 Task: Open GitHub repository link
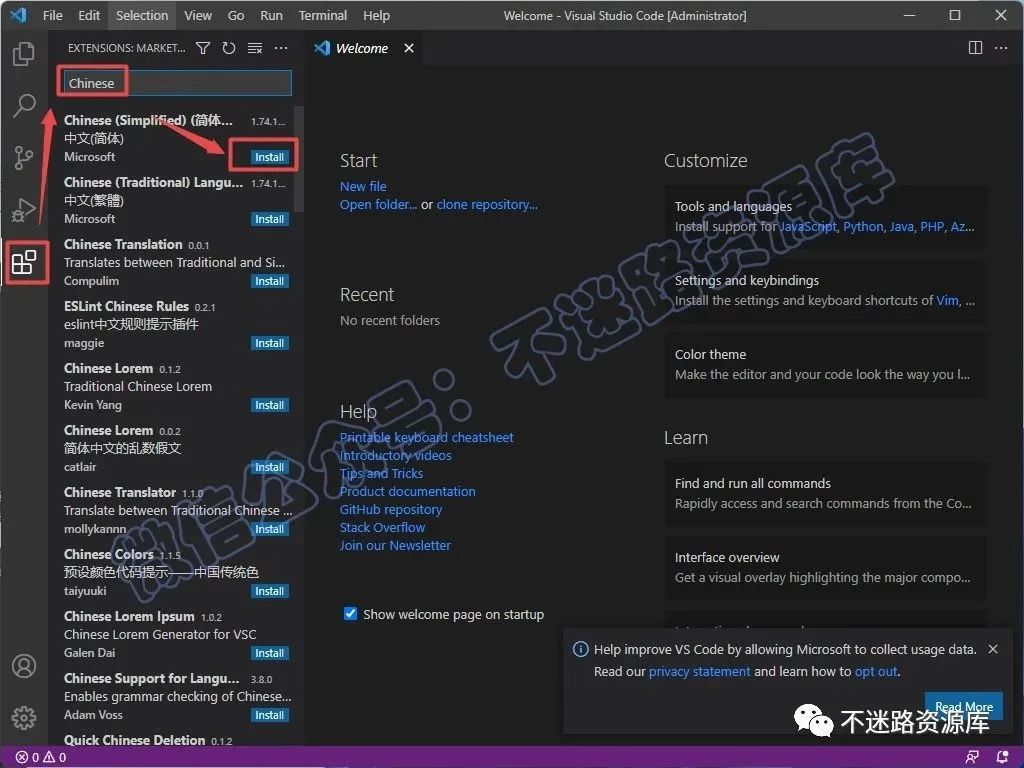391,509
